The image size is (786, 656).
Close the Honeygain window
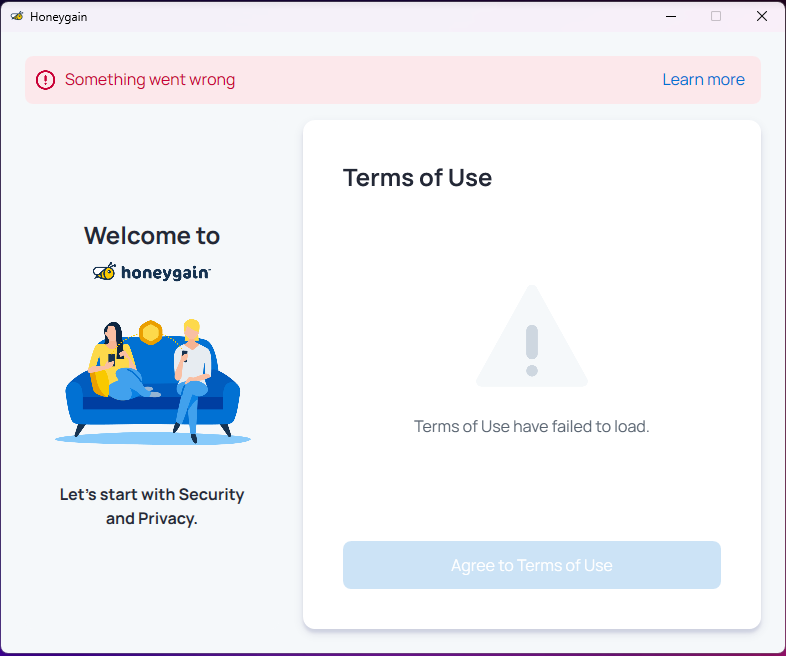(762, 17)
